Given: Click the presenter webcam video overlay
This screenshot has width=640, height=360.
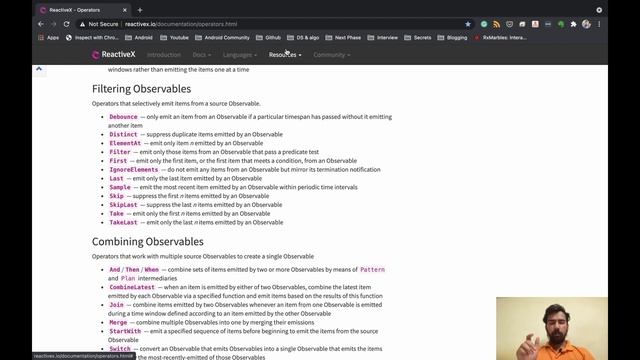Looking at the screenshot, I should (x=552, y=329).
